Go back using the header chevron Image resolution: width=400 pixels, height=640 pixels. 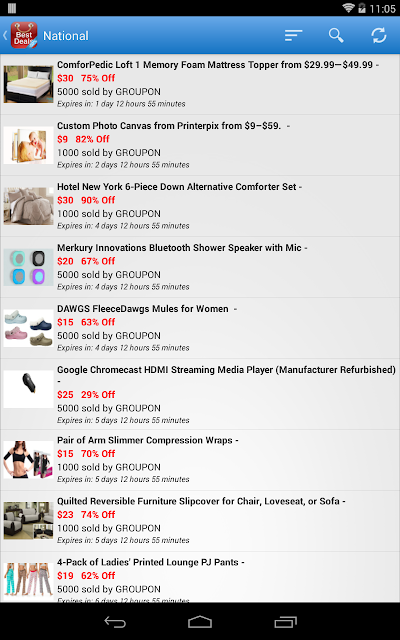pyautogui.click(x=5, y=36)
